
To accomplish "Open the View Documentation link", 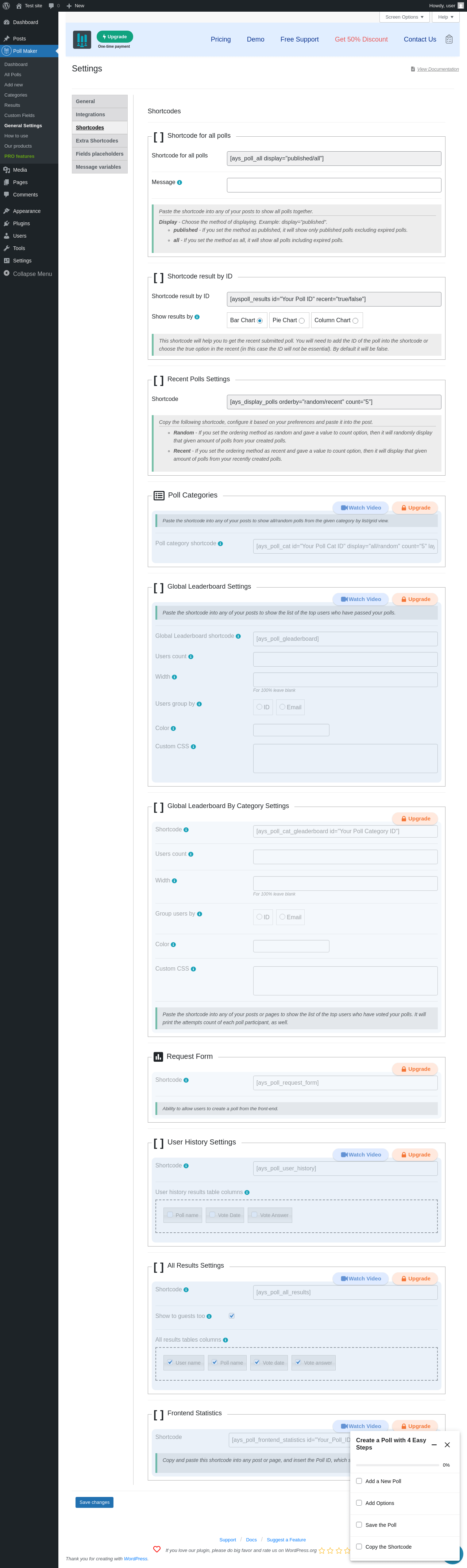I will pos(438,69).
